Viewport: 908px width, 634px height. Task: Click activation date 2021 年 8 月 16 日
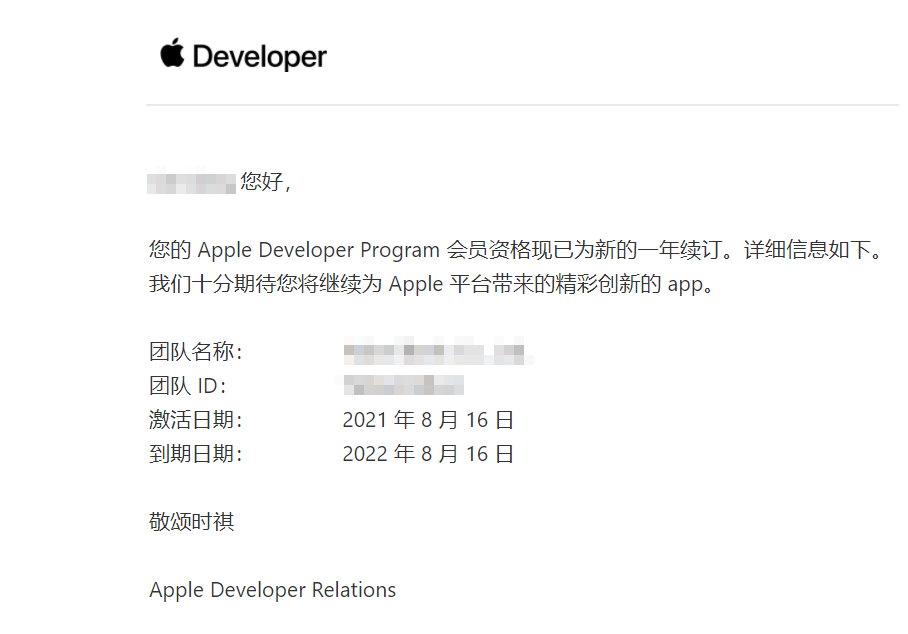point(428,420)
